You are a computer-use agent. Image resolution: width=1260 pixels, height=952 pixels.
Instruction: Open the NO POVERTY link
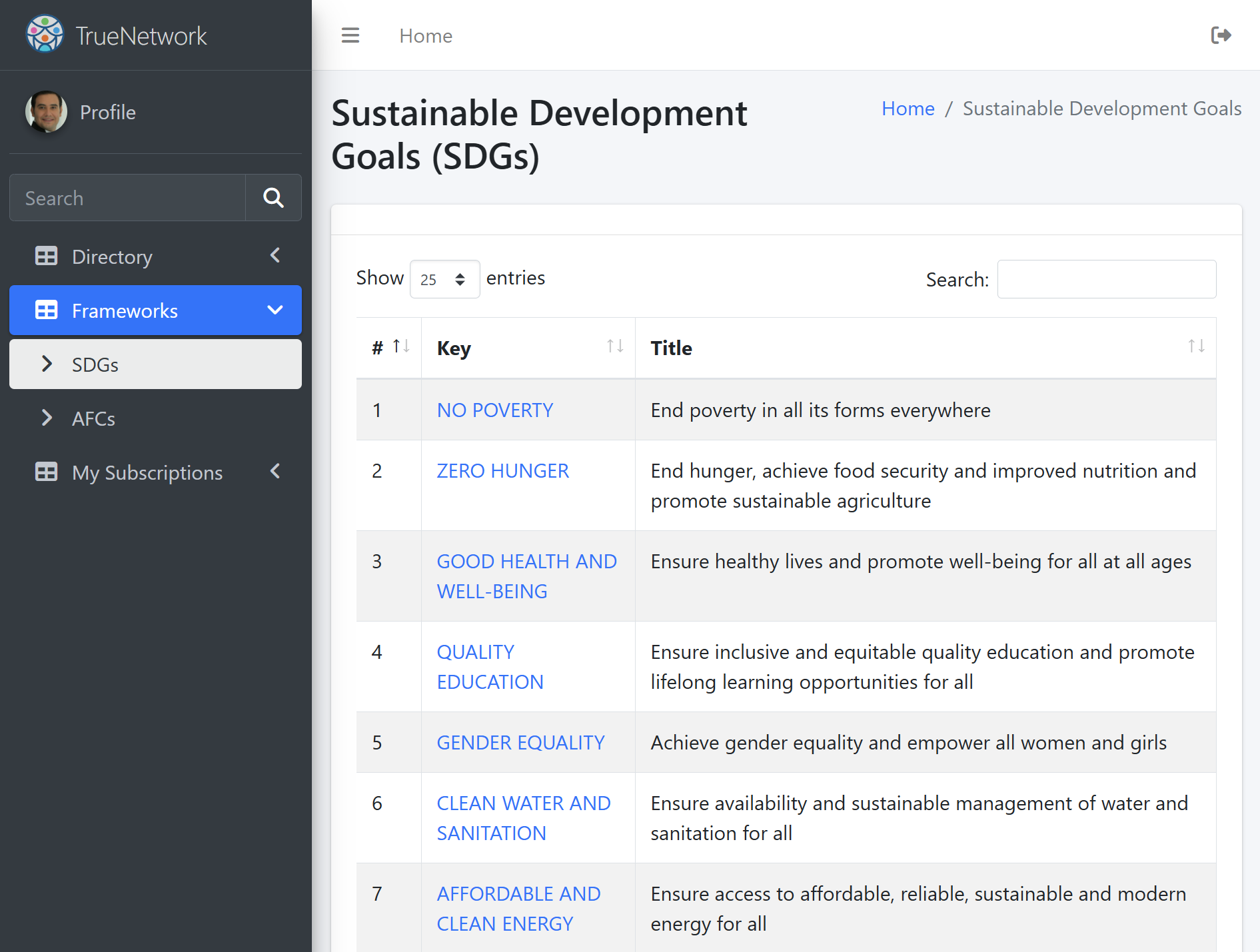(x=495, y=410)
